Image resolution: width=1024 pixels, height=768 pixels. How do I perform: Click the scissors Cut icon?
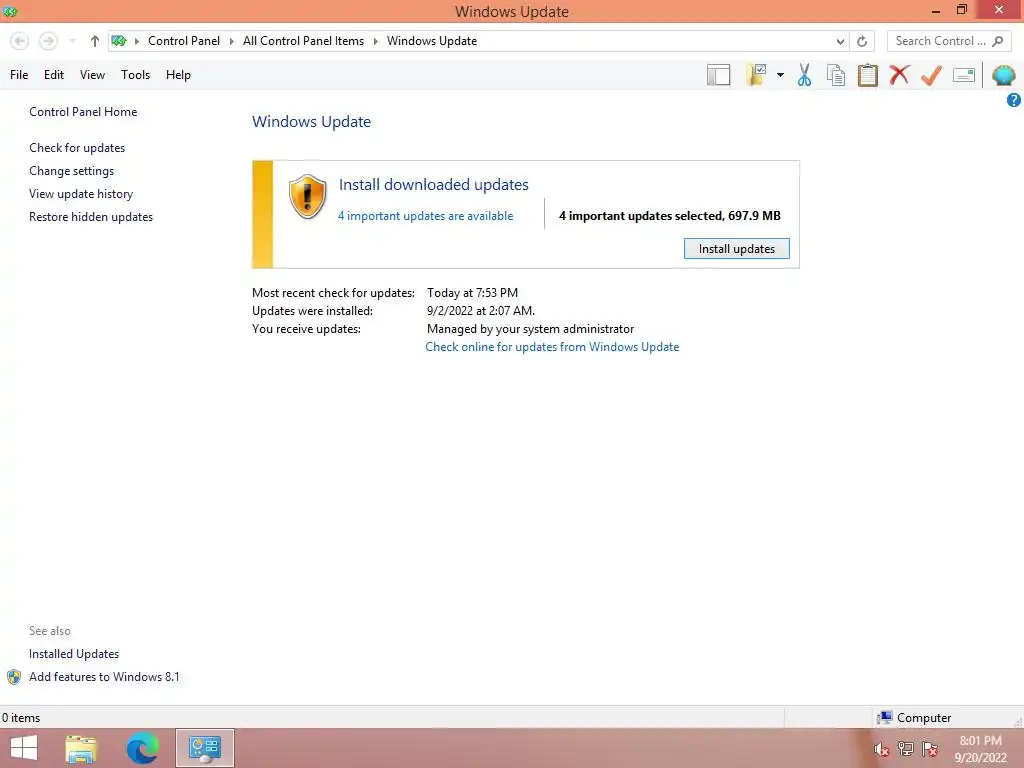point(804,75)
